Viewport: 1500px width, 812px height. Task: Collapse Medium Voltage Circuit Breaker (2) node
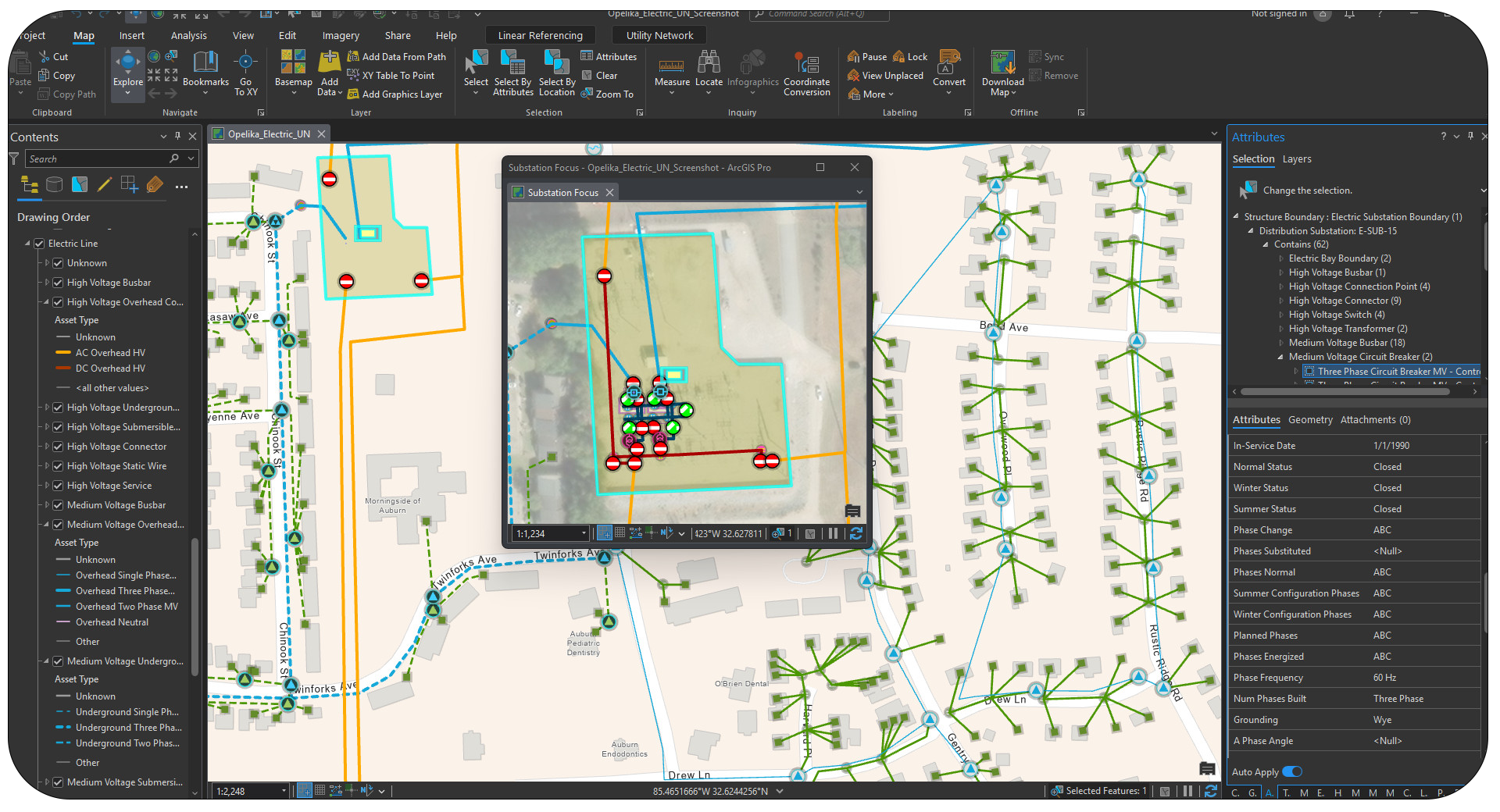click(x=1280, y=357)
